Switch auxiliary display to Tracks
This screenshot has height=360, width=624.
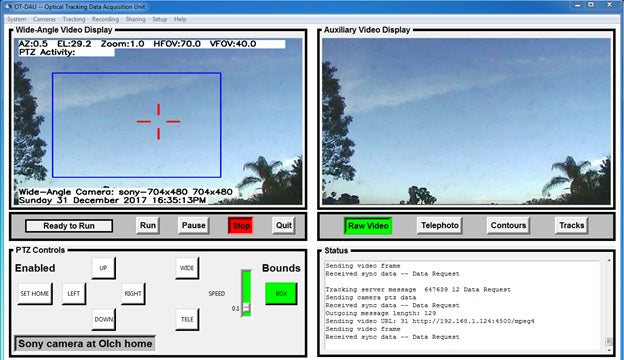[x=571, y=226]
